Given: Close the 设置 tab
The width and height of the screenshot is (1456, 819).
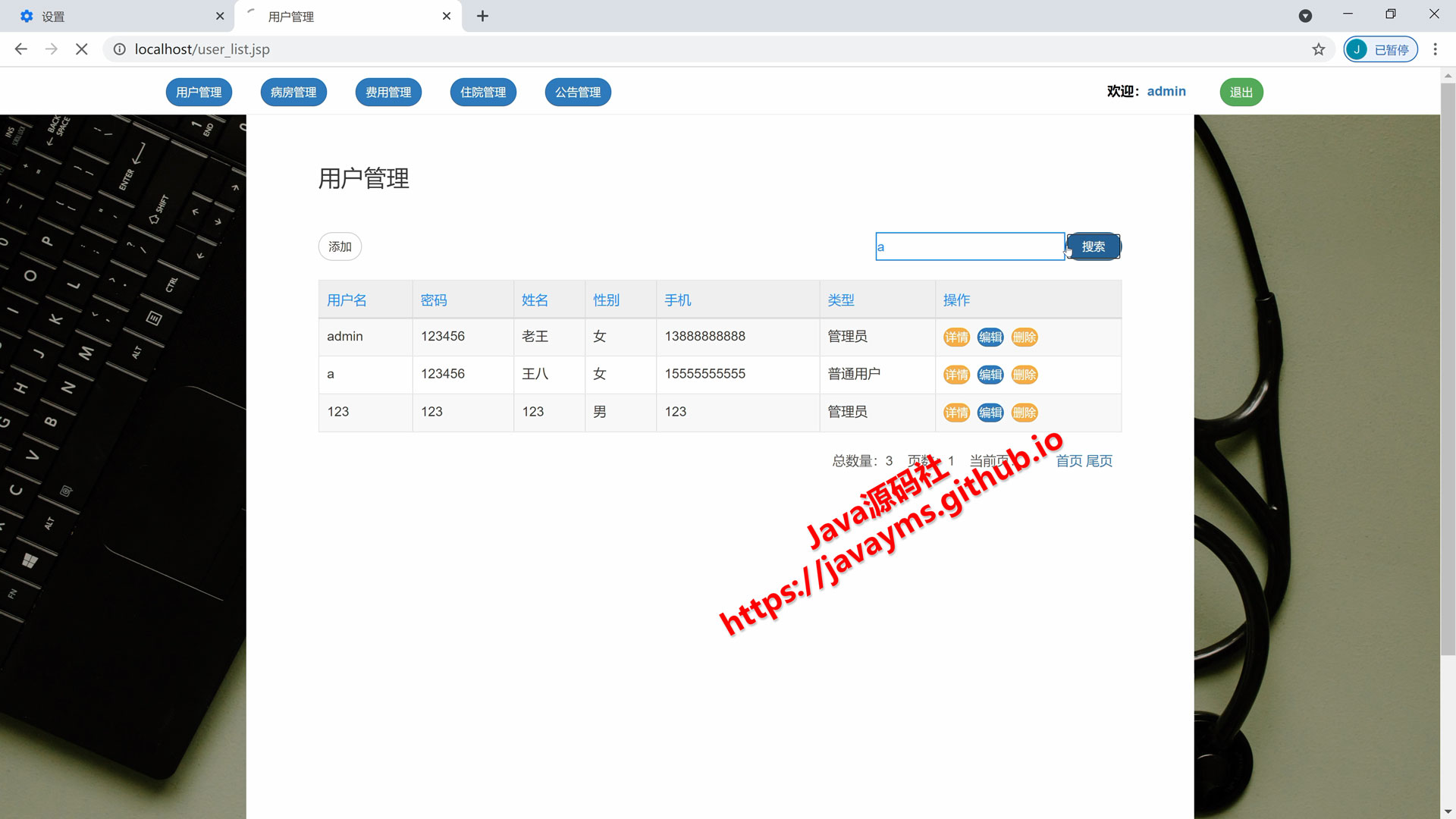Looking at the screenshot, I should point(220,16).
